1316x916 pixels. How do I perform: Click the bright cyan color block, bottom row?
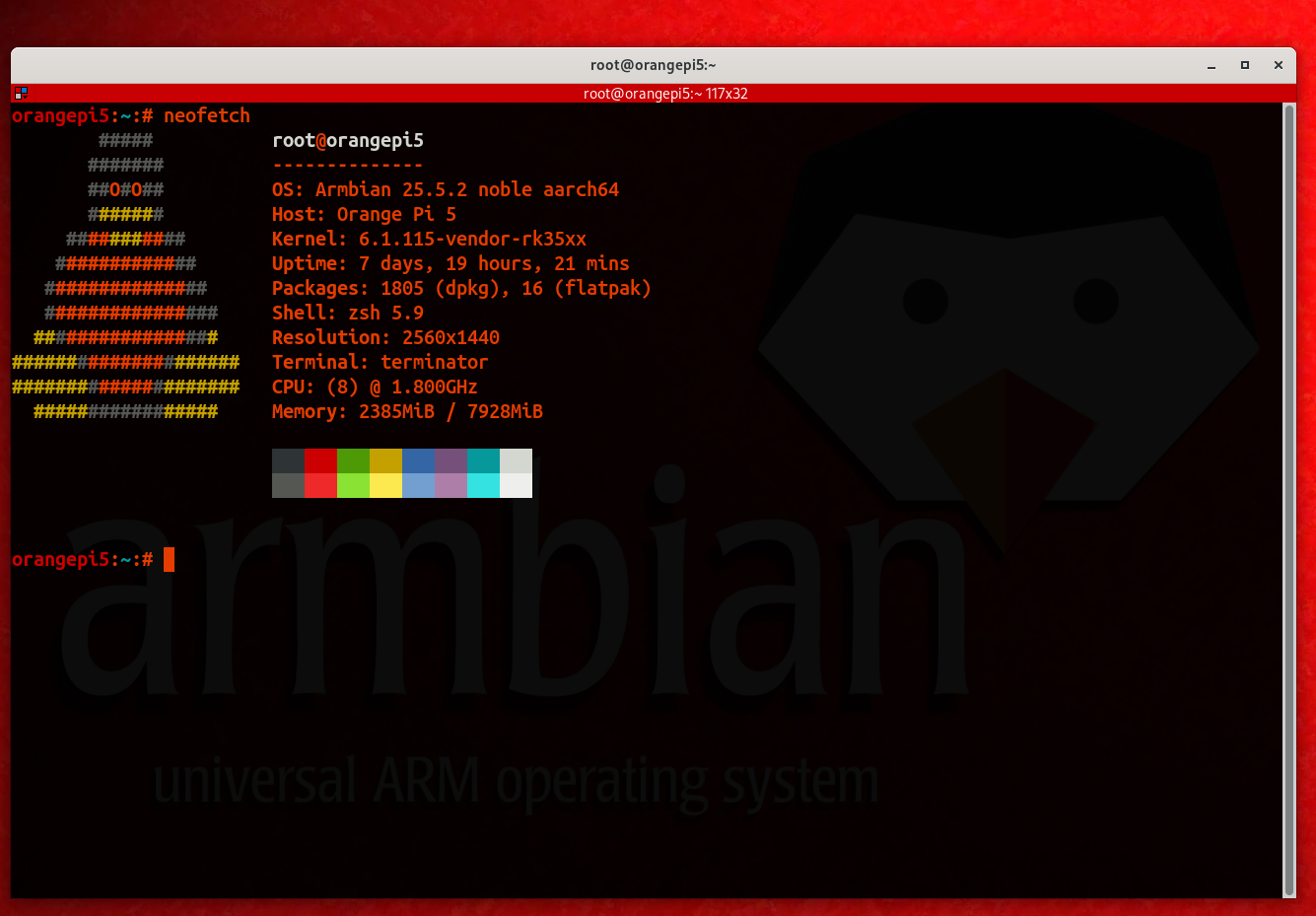point(483,485)
